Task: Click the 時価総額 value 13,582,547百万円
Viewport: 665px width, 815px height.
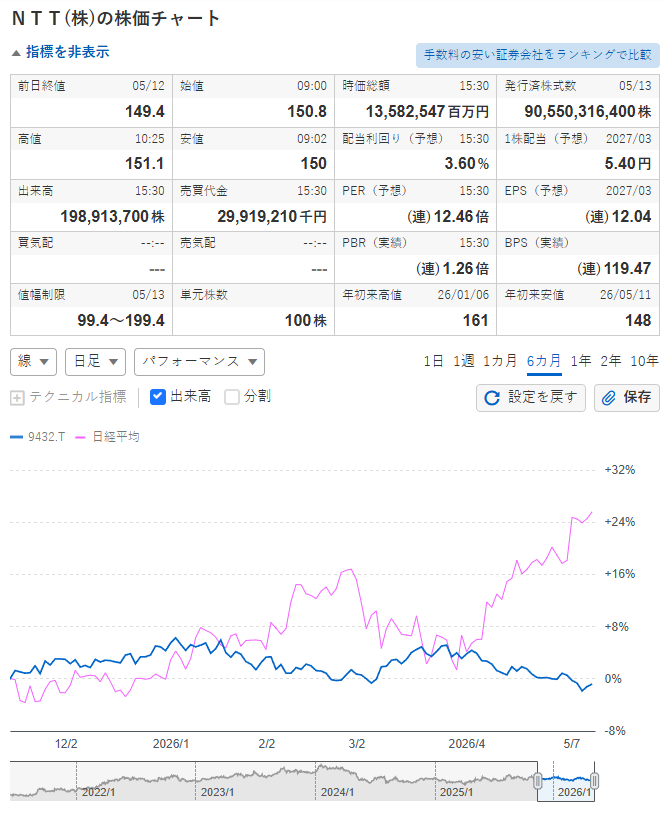Action: coord(427,112)
